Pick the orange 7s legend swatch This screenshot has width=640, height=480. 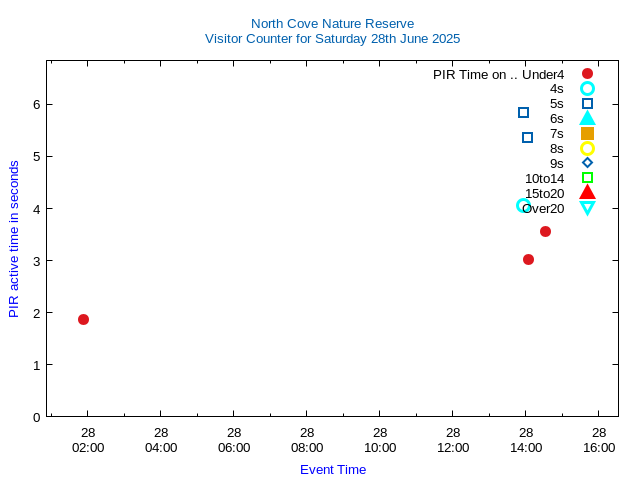587,134
